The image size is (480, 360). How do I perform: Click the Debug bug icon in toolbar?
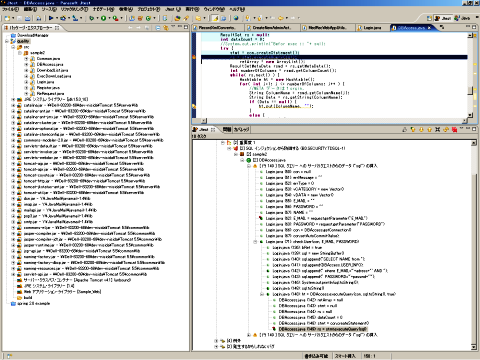click(x=91, y=18)
